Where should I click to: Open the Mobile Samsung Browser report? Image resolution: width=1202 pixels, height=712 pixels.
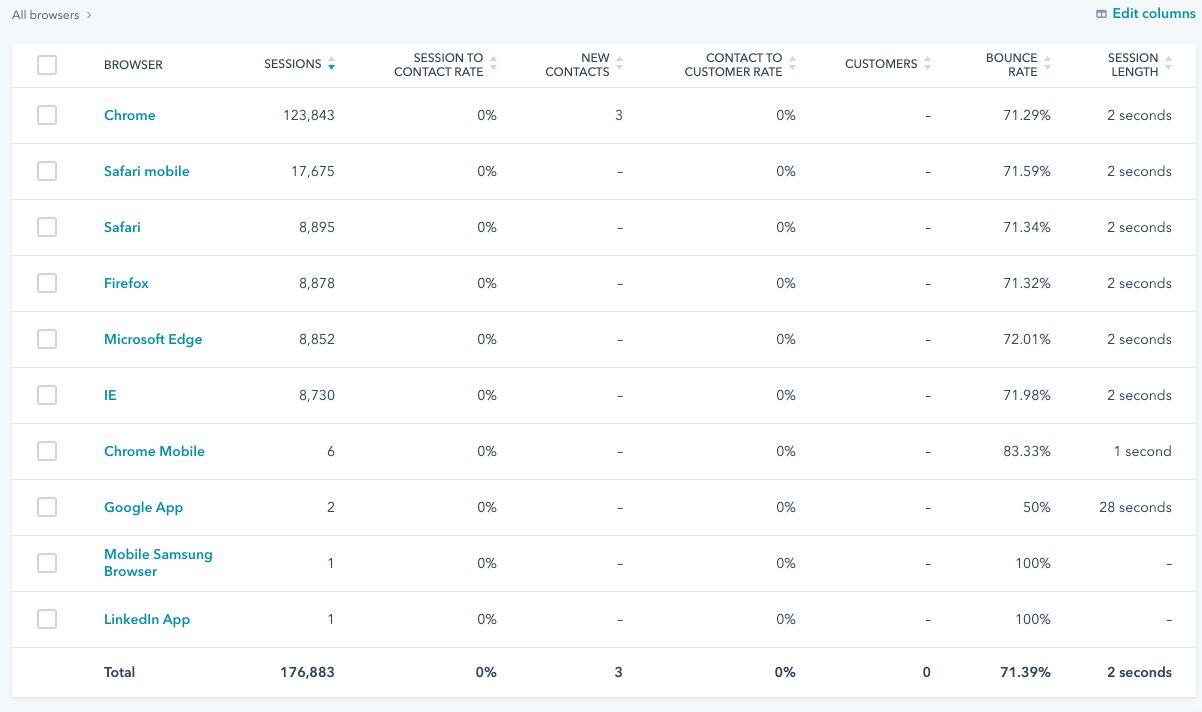click(158, 562)
